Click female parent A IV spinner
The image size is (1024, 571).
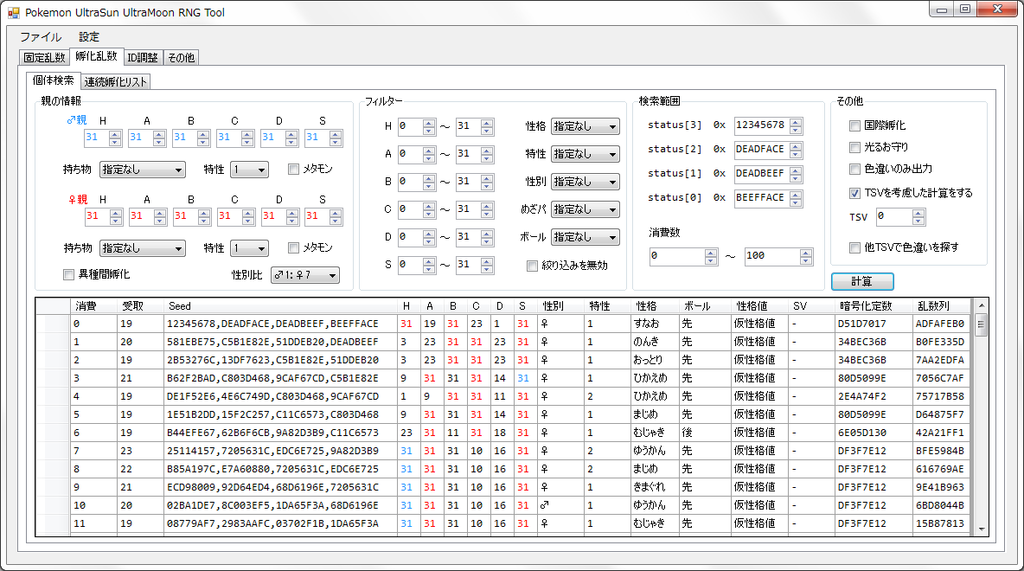click(160, 216)
